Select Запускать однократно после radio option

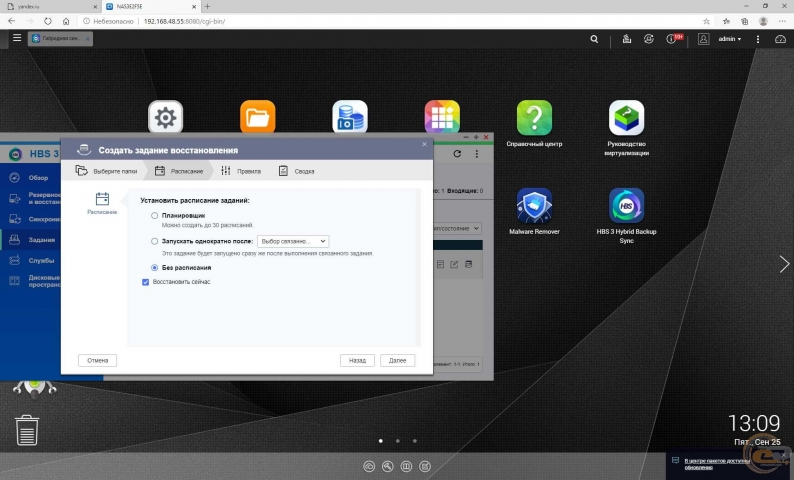154,241
